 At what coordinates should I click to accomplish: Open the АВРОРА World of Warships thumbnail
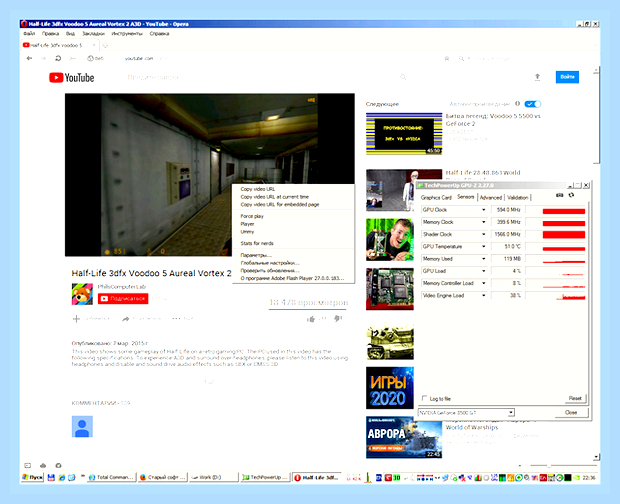(404, 437)
